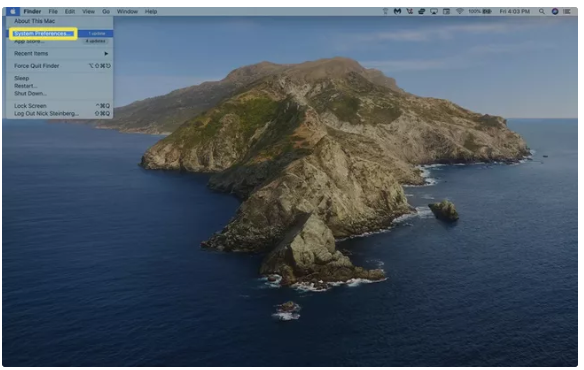Click the first faint menu bar status icon
The image size is (584, 370).
385,12
